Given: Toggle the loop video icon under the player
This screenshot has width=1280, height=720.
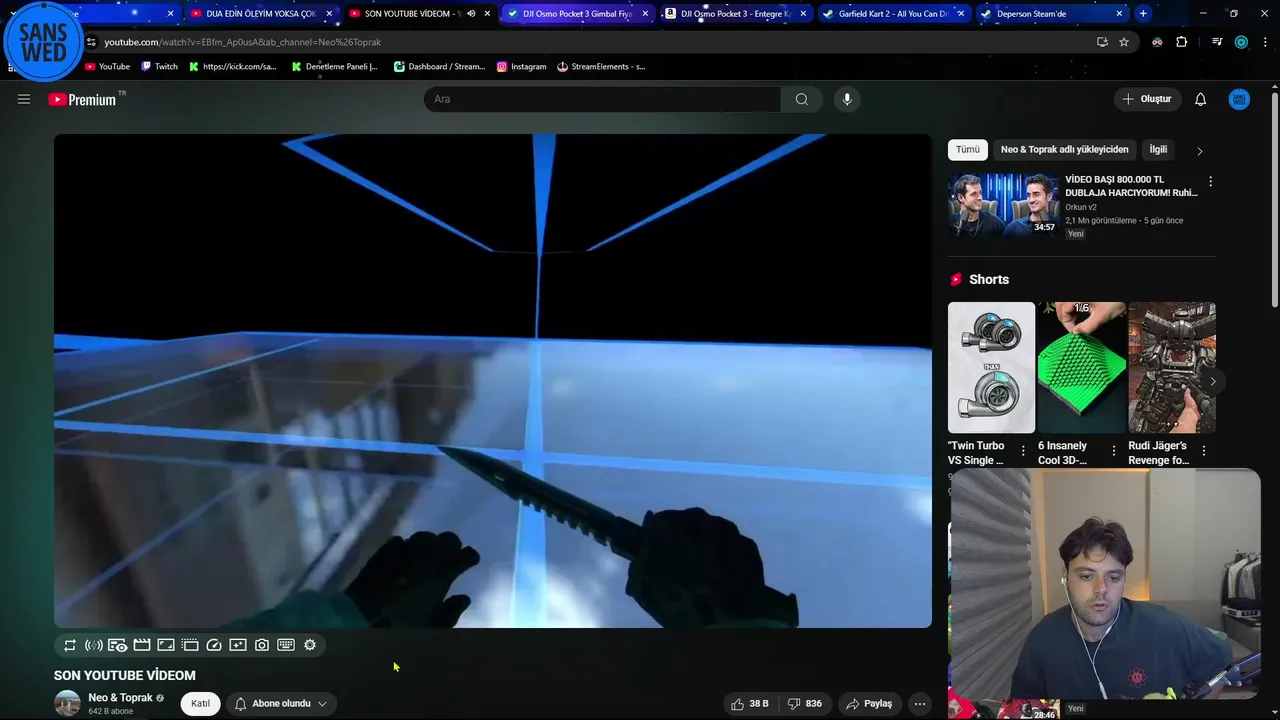Looking at the screenshot, I should pyautogui.click(x=70, y=645).
